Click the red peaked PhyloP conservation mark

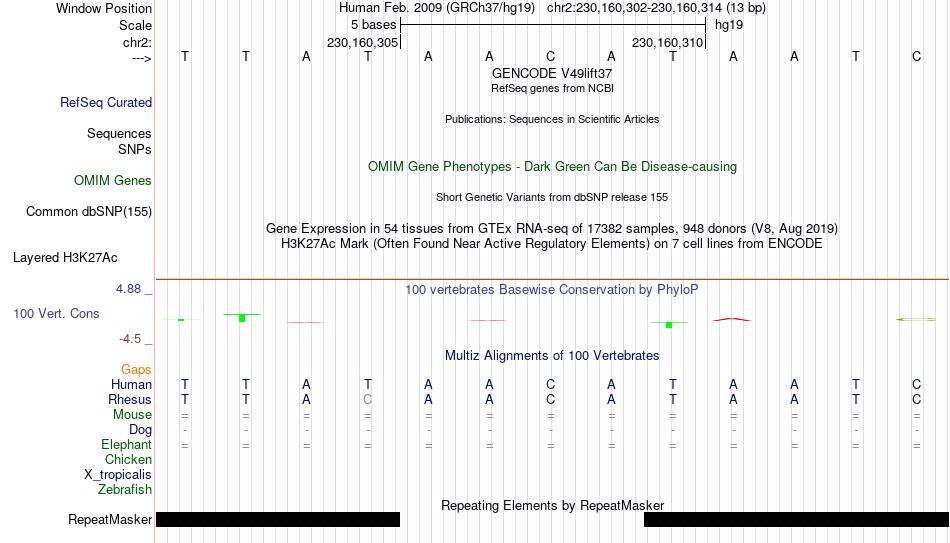732,319
